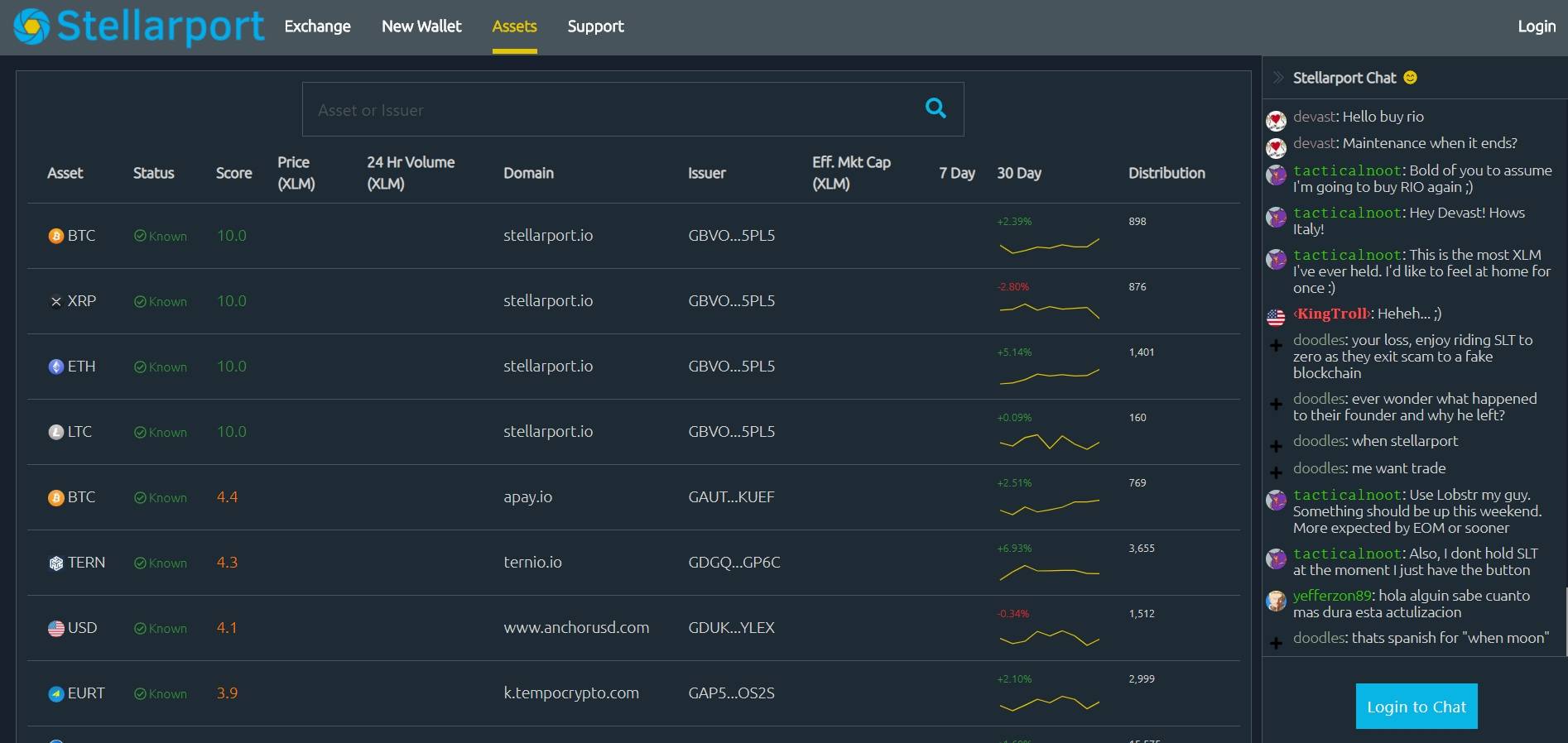
Task: Click issuer GDGQ...GP6C
Action: click(734, 563)
